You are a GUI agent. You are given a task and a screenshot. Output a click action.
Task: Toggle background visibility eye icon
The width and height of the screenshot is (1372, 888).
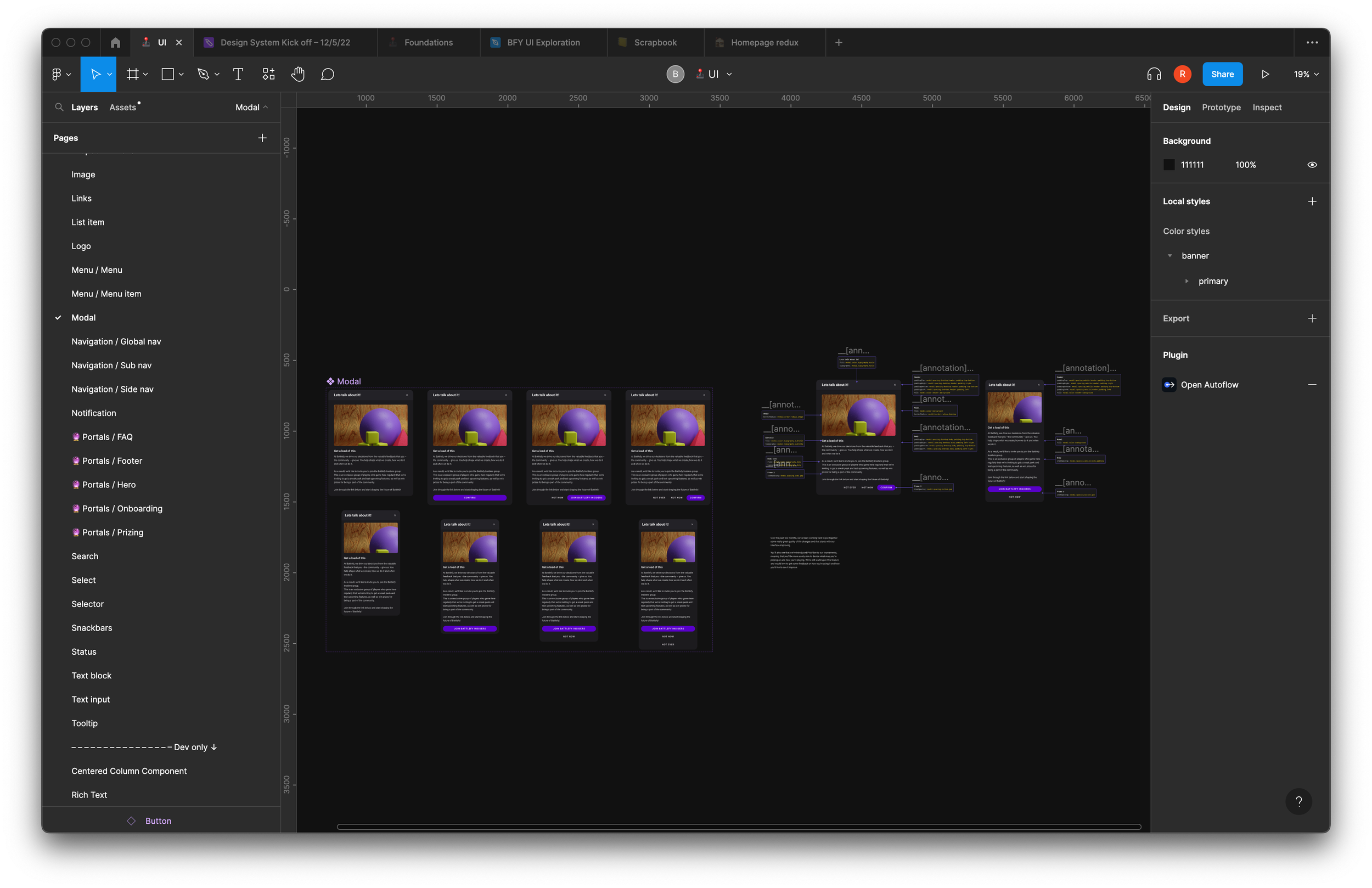click(x=1312, y=165)
